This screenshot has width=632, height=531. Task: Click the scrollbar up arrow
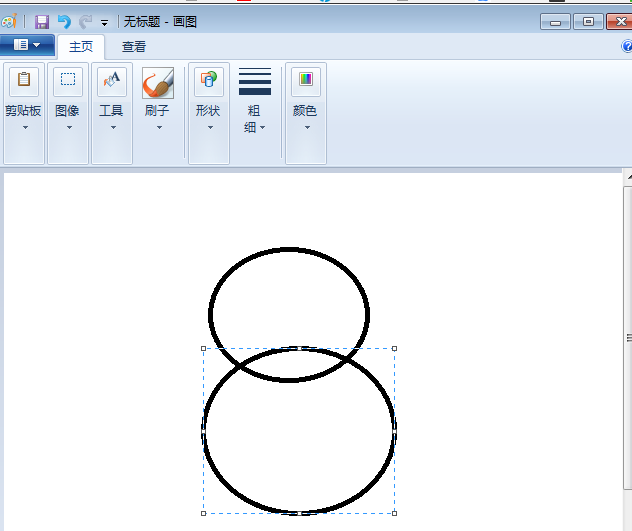click(x=628, y=177)
